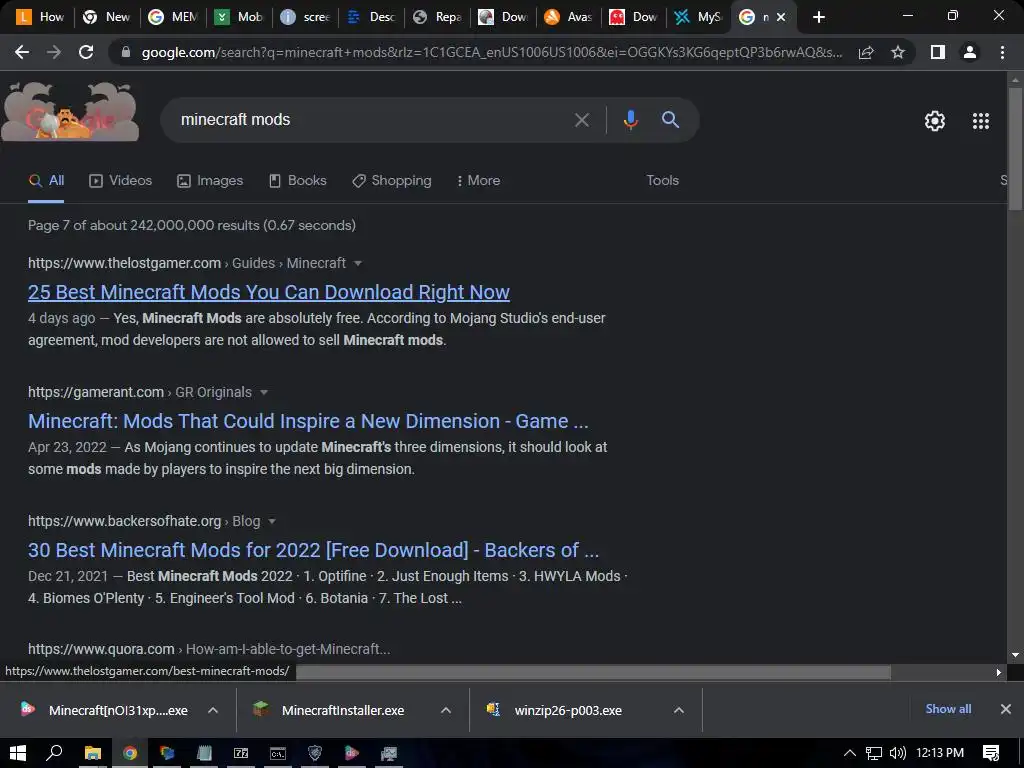The image size is (1024, 768).
Task: Expand the More search filters menu
Action: point(478,180)
